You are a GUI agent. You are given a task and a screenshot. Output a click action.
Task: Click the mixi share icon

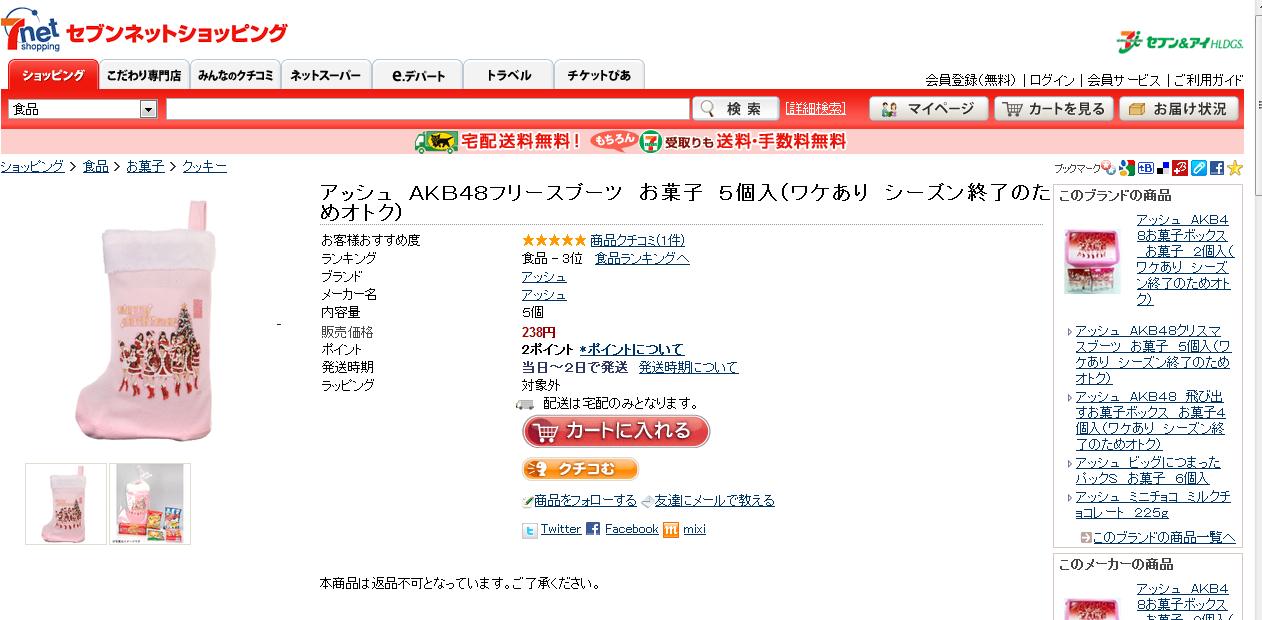671,530
